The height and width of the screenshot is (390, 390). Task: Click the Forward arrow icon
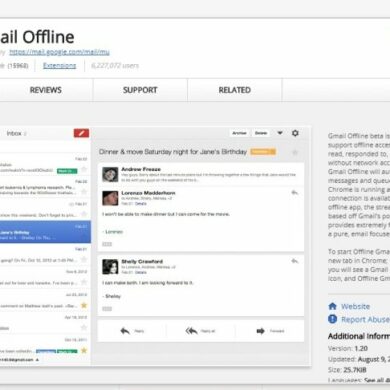[x=260, y=331]
